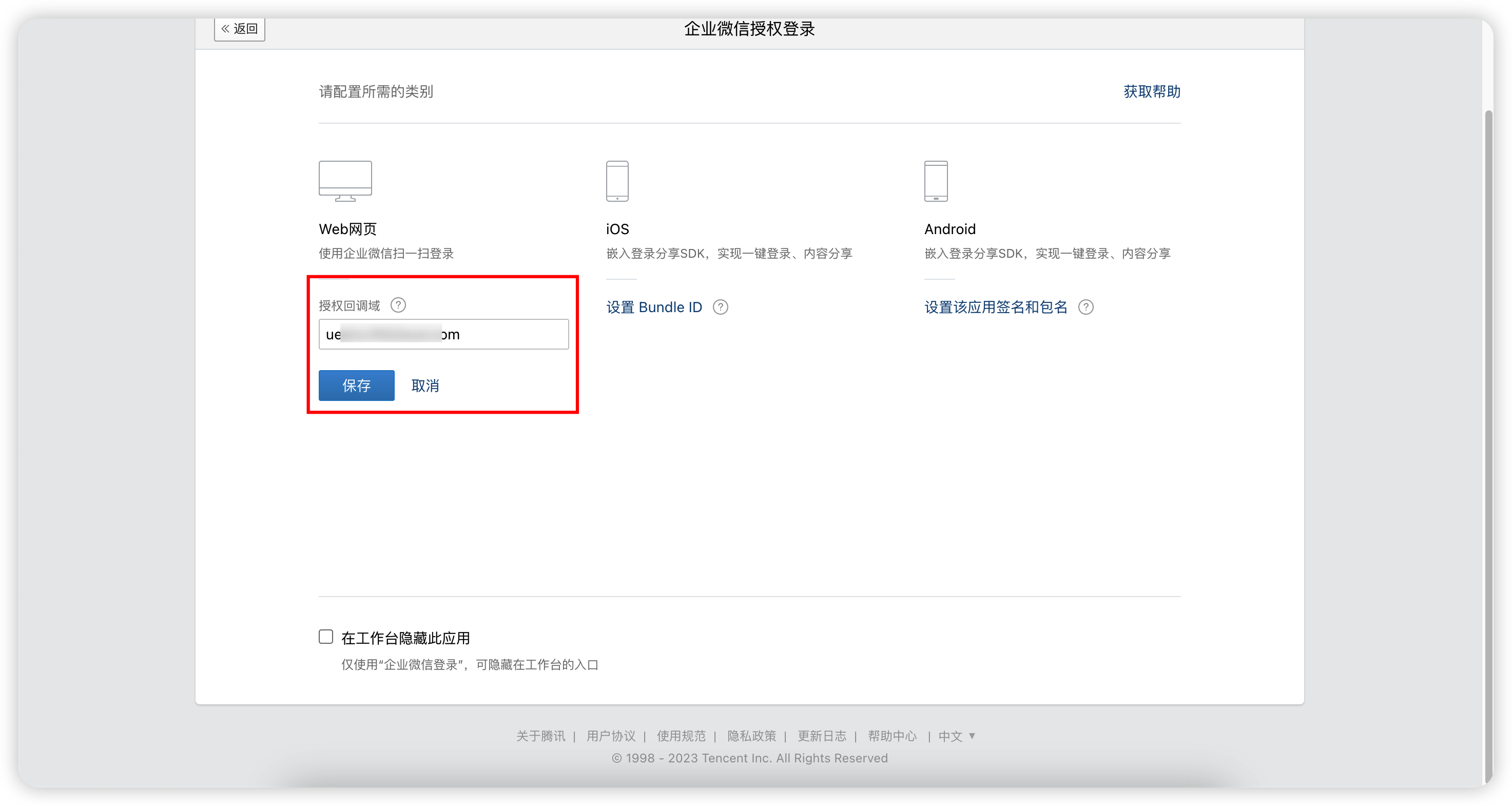The image size is (1512, 806).
Task: Click the page vertical scrollbar
Action: click(1487, 446)
